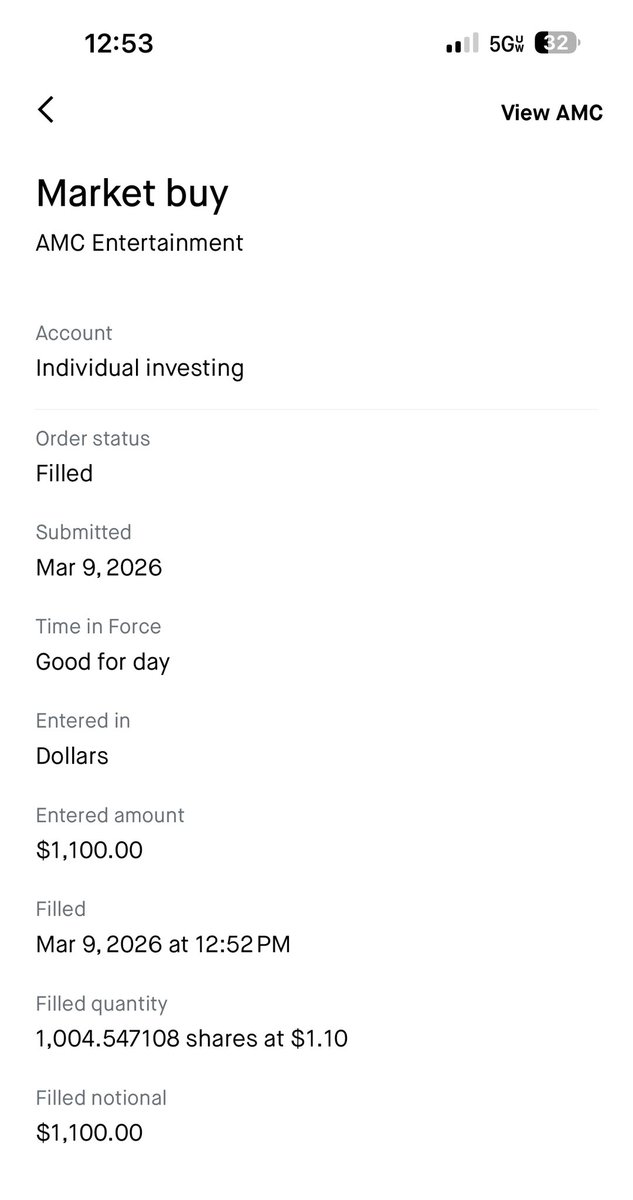Tap the Filled quantity label

[x=101, y=1003]
